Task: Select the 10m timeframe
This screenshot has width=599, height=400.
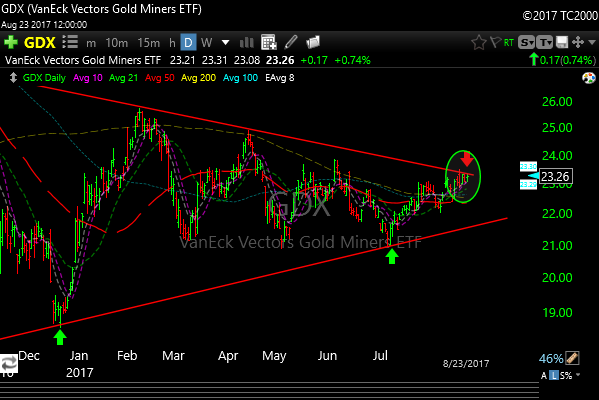Action: (117, 43)
